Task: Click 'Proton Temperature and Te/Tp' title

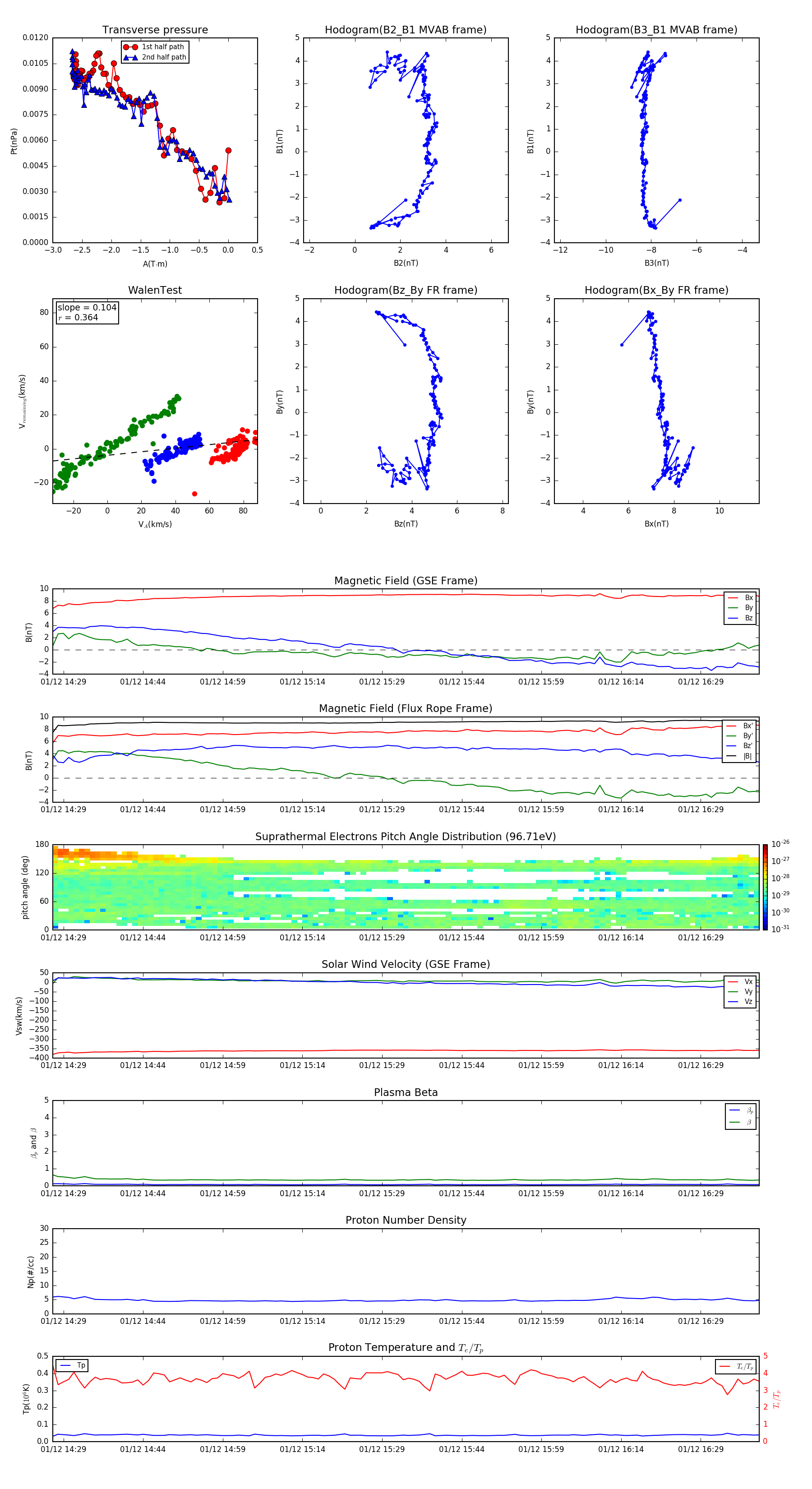Action: pos(406,1347)
